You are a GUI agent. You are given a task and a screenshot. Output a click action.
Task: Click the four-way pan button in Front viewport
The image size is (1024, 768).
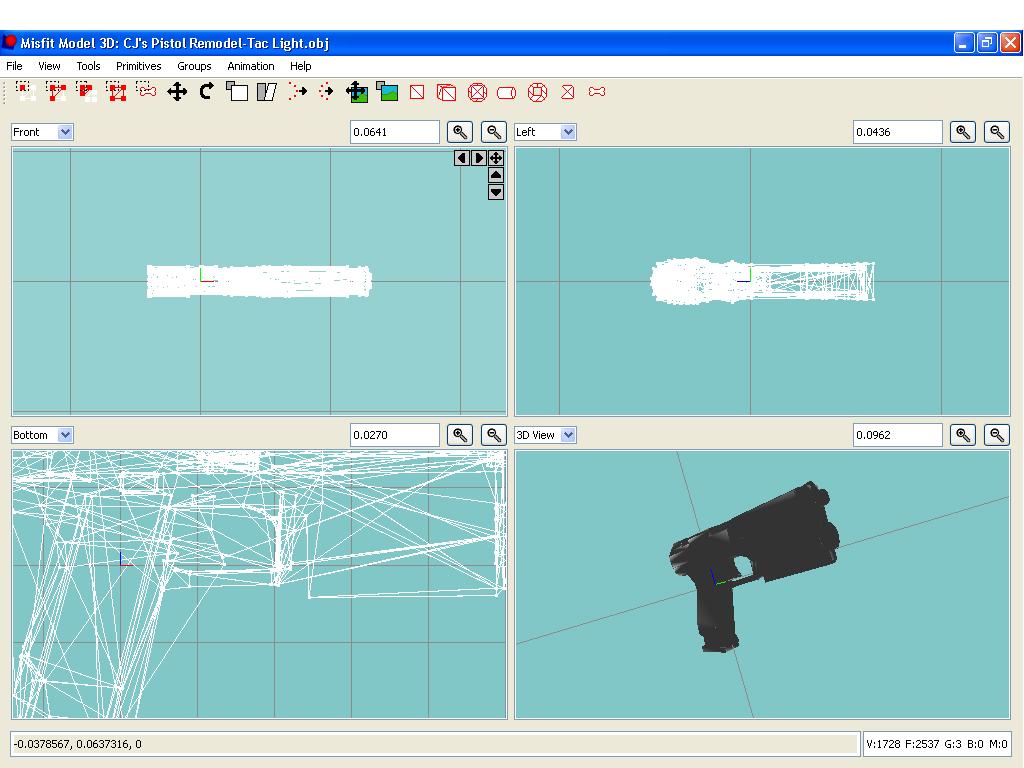click(496, 158)
